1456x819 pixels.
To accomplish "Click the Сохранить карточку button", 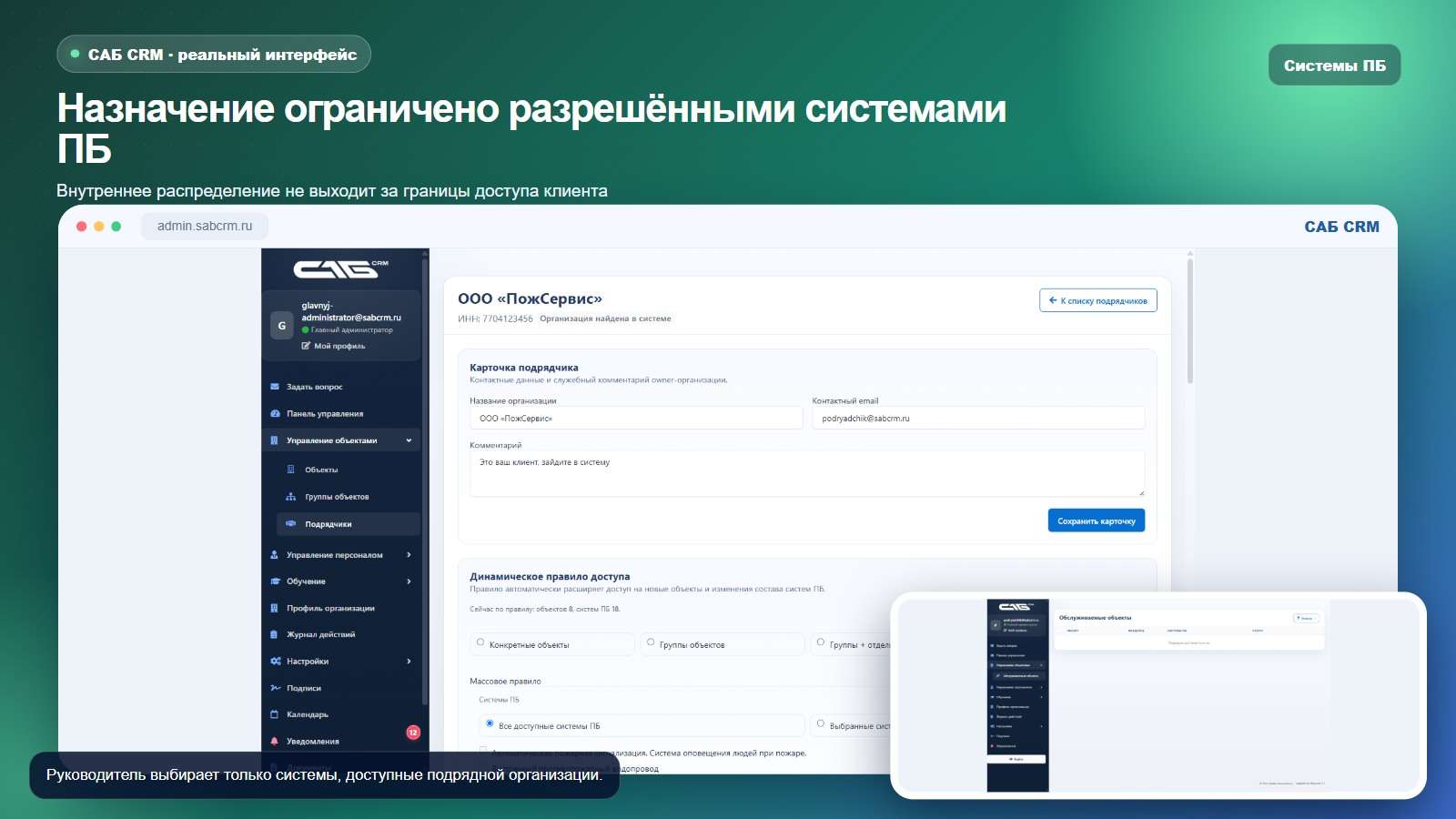I will pos(1097,521).
